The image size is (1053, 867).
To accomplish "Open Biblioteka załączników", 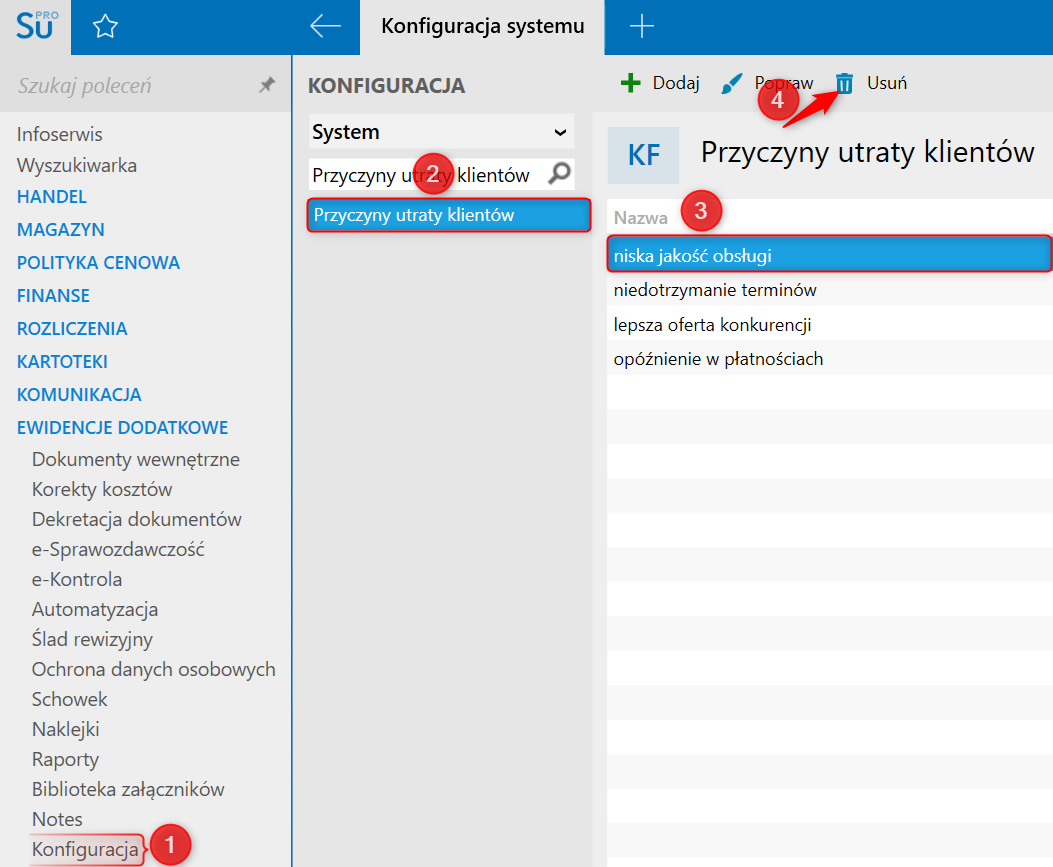I will click(x=128, y=789).
